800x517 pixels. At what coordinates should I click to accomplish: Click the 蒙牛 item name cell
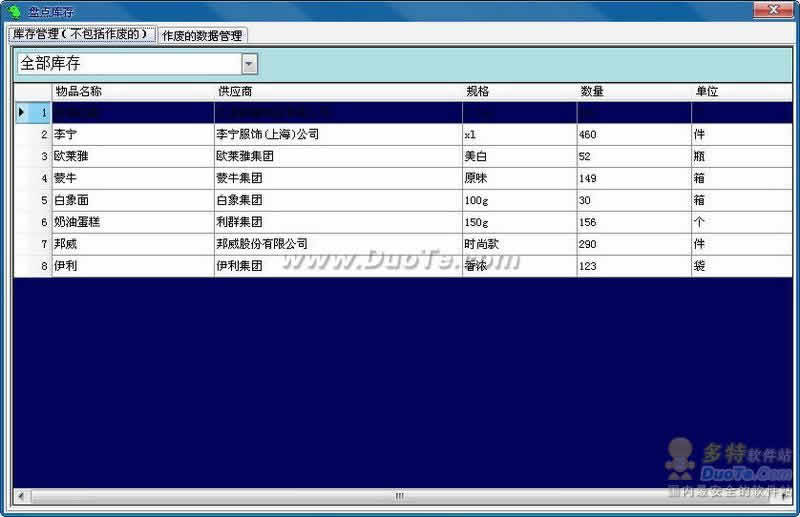(x=133, y=178)
